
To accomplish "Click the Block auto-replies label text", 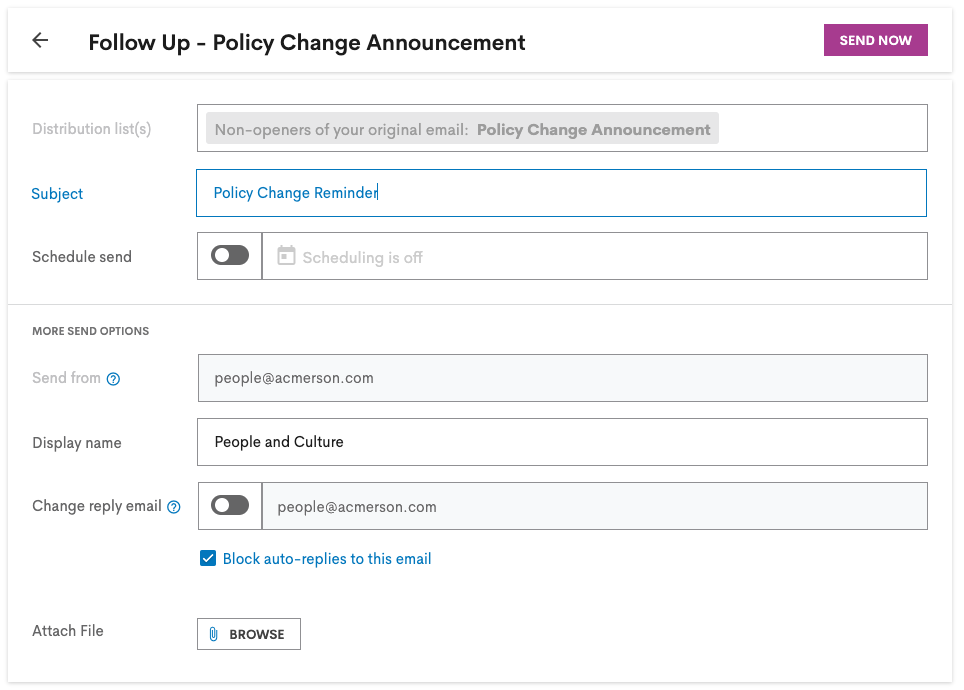I will click(327, 559).
